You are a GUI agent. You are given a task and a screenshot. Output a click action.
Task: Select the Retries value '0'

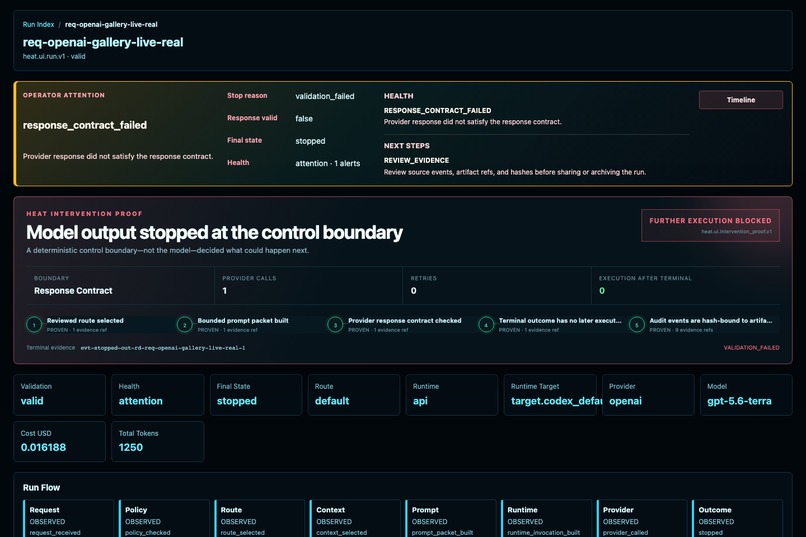click(x=413, y=291)
